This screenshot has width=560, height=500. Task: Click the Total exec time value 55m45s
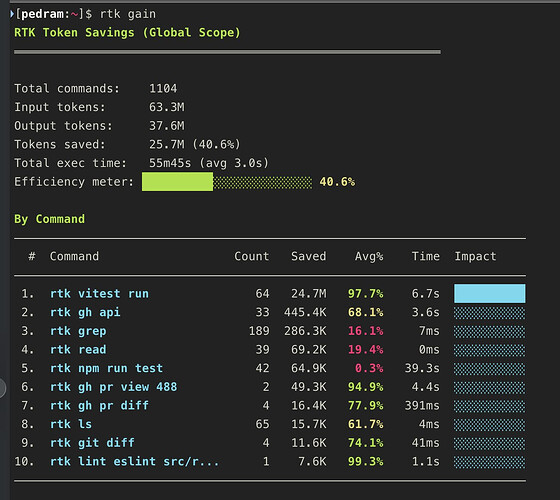pyautogui.click(x=170, y=163)
